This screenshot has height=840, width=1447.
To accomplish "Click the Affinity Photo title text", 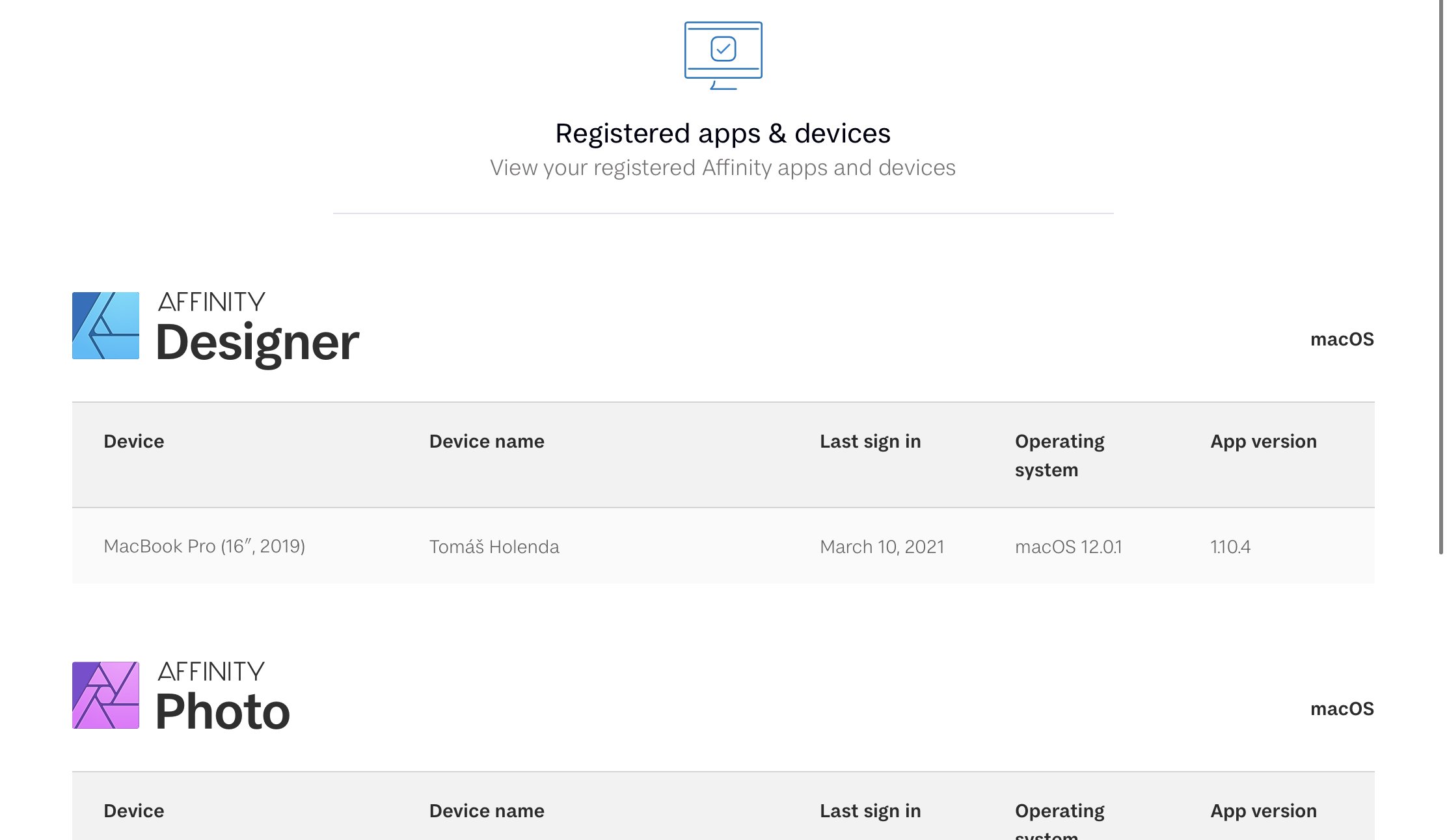I will coord(223,695).
